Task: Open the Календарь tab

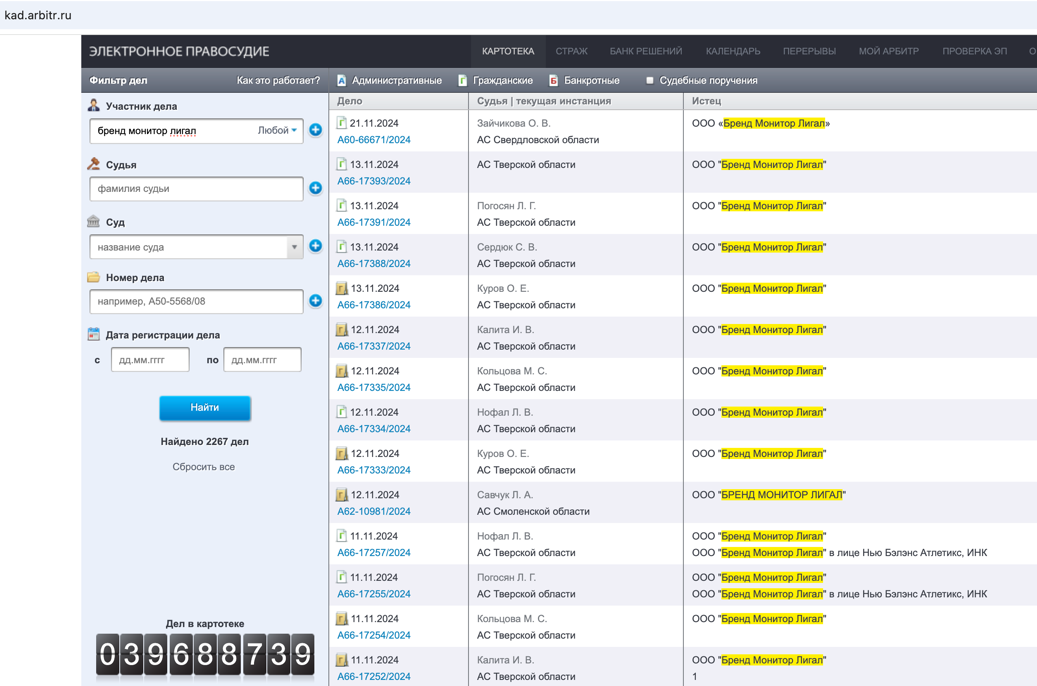Action: tap(733, 51)
